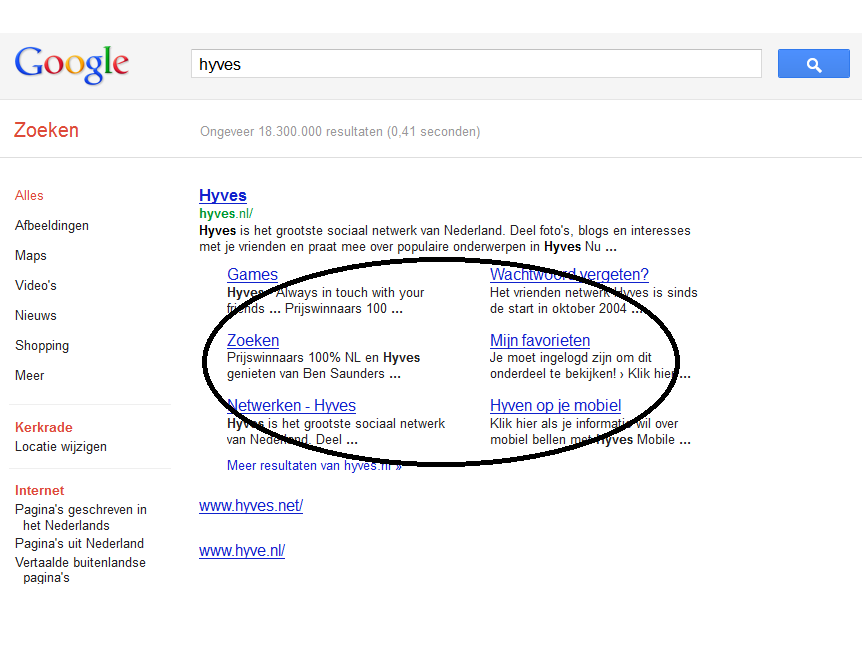
Task: Select Vertaalde buitenlandse pagina's filter
Action: (80, 570)
